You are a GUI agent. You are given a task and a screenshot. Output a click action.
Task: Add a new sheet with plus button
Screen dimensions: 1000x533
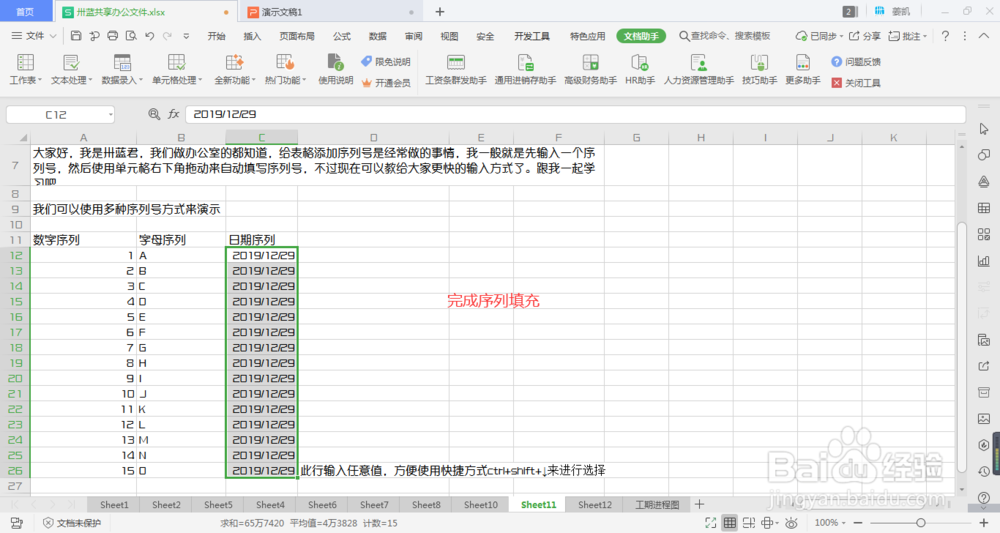pos(700,504)
